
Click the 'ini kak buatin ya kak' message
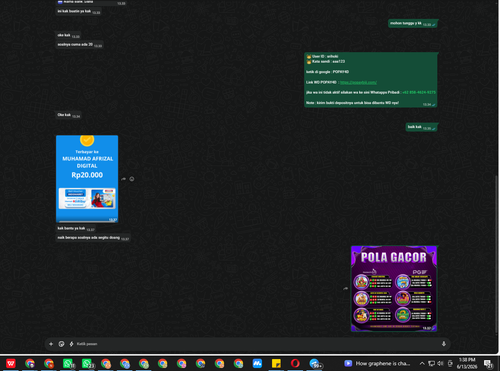click(78, 11)
